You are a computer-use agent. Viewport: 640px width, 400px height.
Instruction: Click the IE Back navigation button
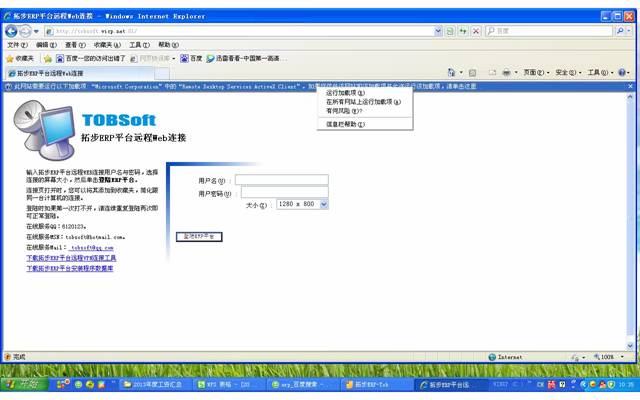click(10, 31)
